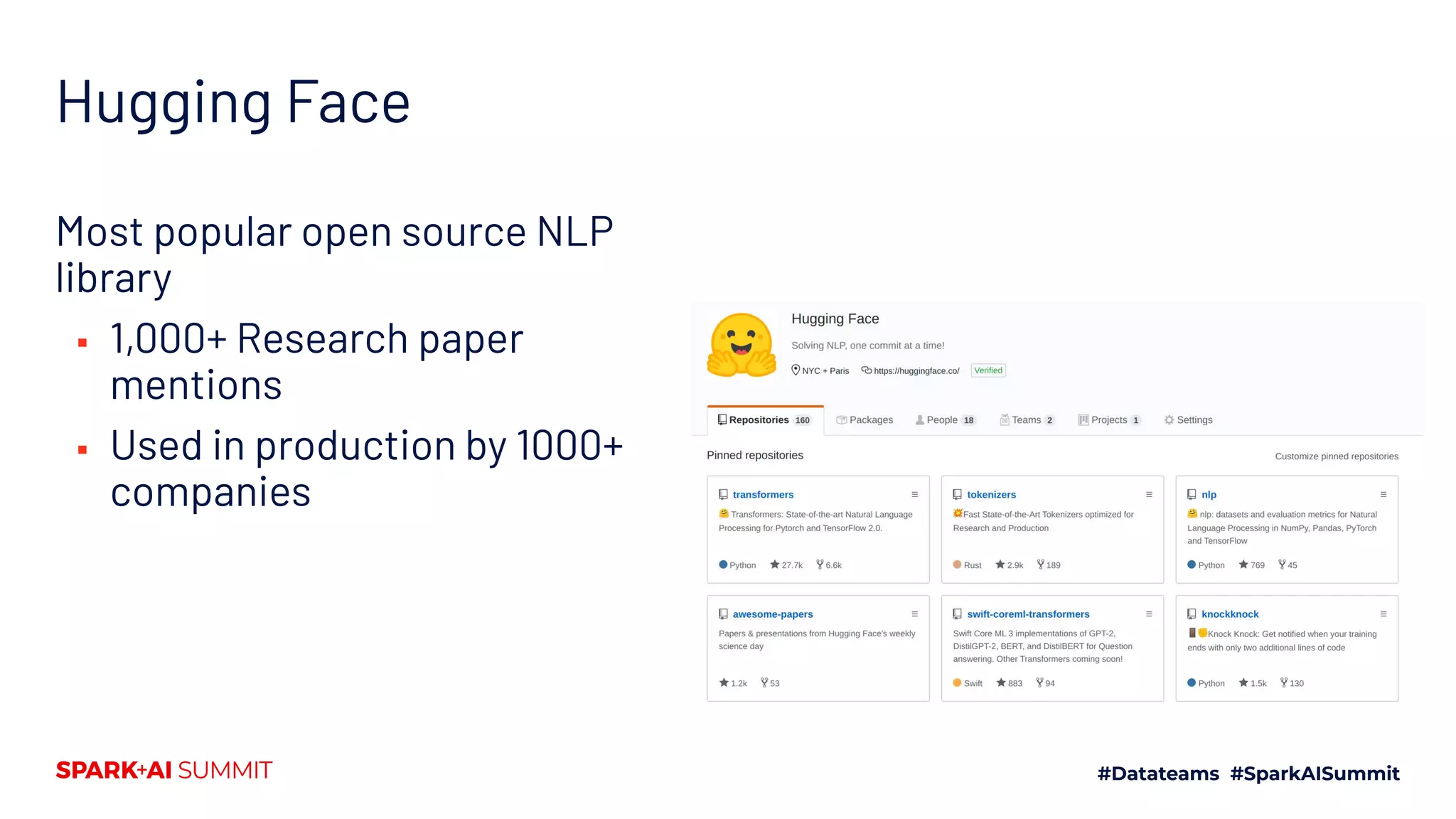The height and width of the screenshot is (819, 1456).
Task: Click the Hugging Face emoji avatar
Action: 742,346
